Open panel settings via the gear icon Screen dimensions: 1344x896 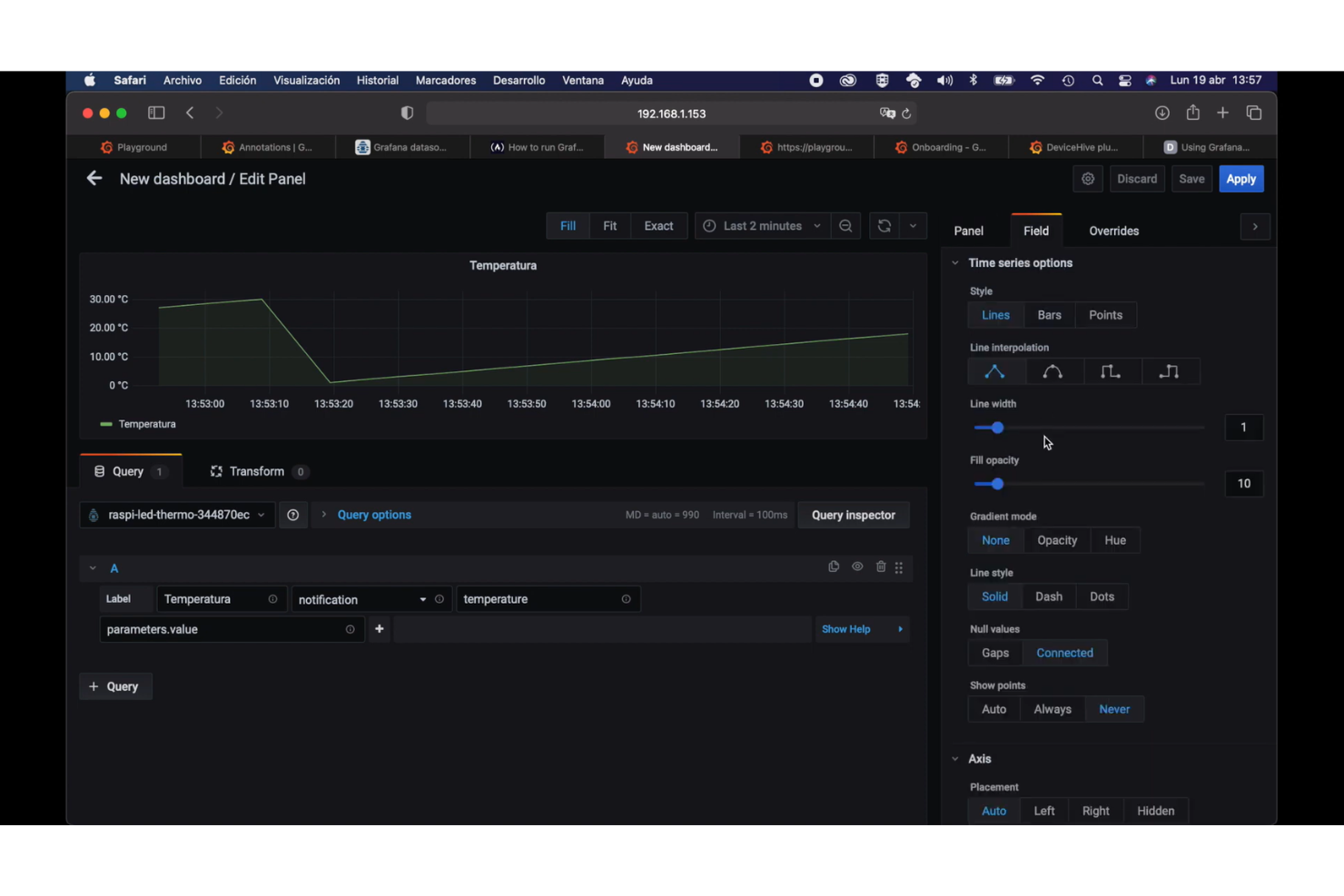point(1088,179)
